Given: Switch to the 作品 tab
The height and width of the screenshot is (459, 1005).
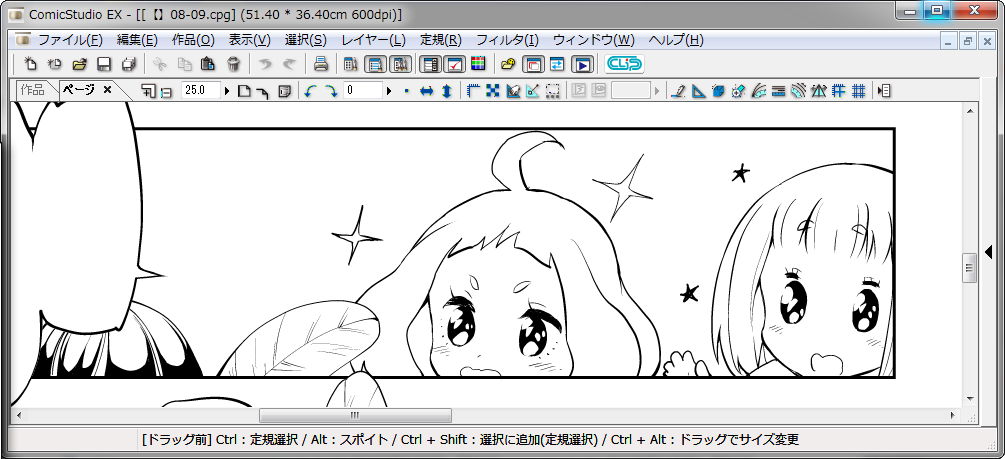Looking at the screenshot, I should [32, 90].
